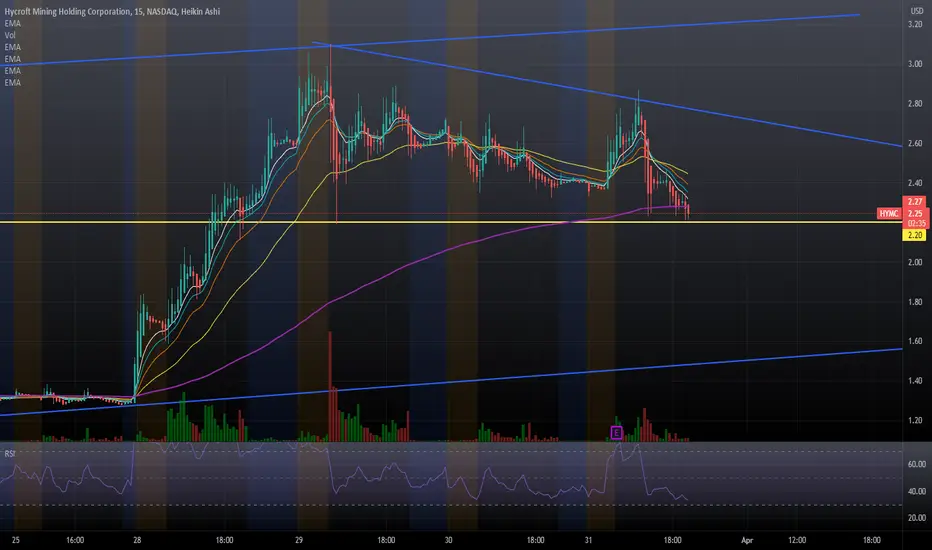Click the 25 date label on time axis

15,540
